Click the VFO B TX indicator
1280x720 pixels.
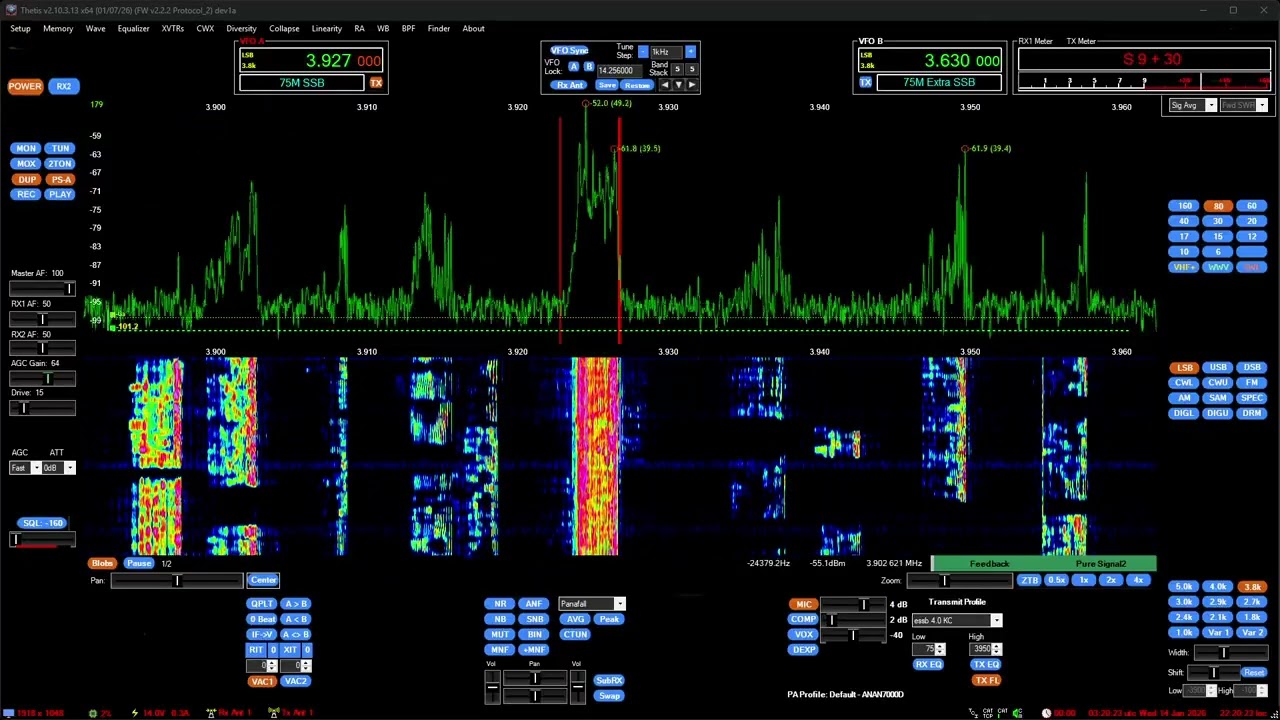coord(865,82)
